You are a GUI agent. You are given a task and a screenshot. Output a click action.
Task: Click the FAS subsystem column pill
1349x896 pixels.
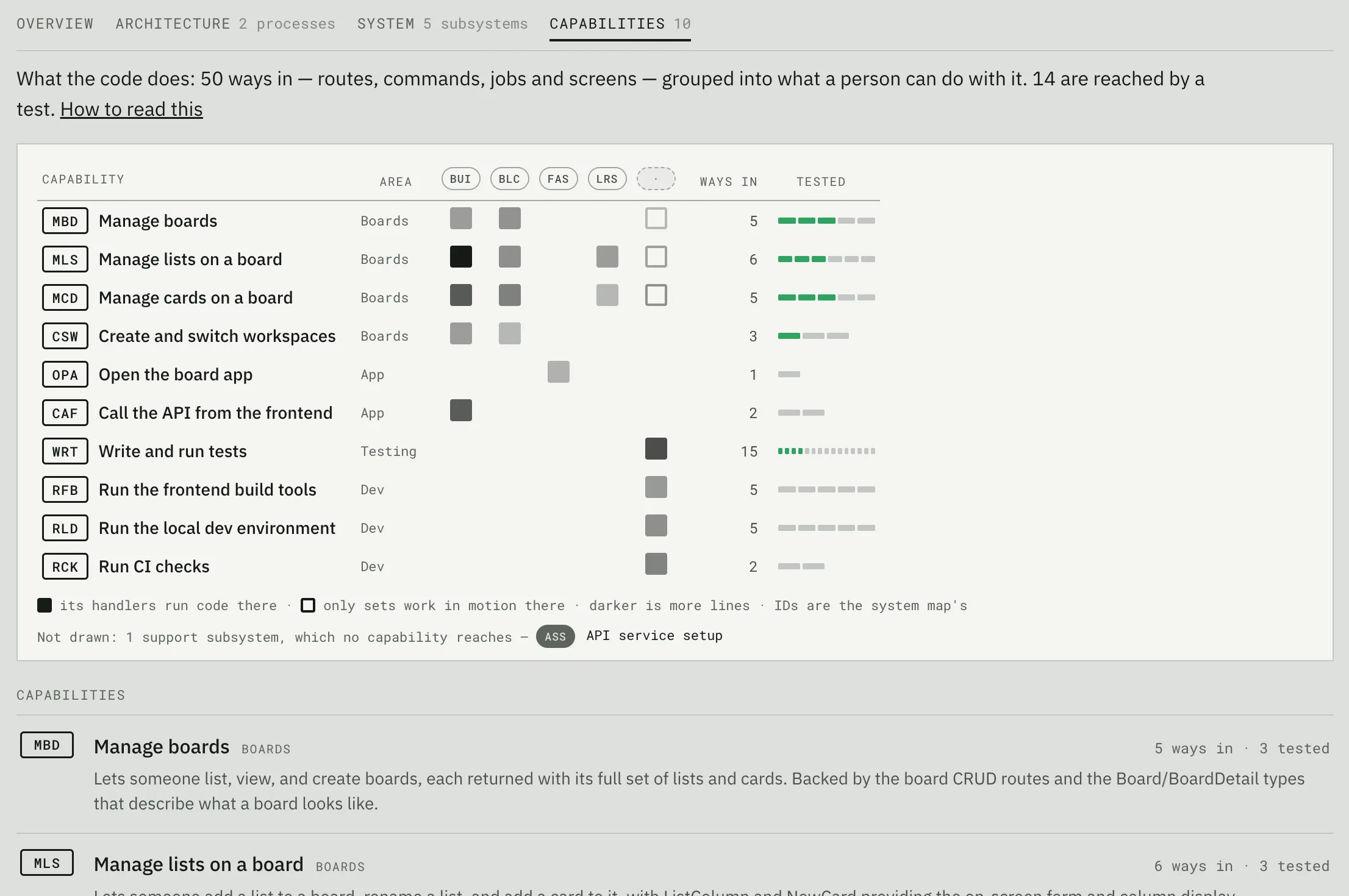(x=558, y=179)
